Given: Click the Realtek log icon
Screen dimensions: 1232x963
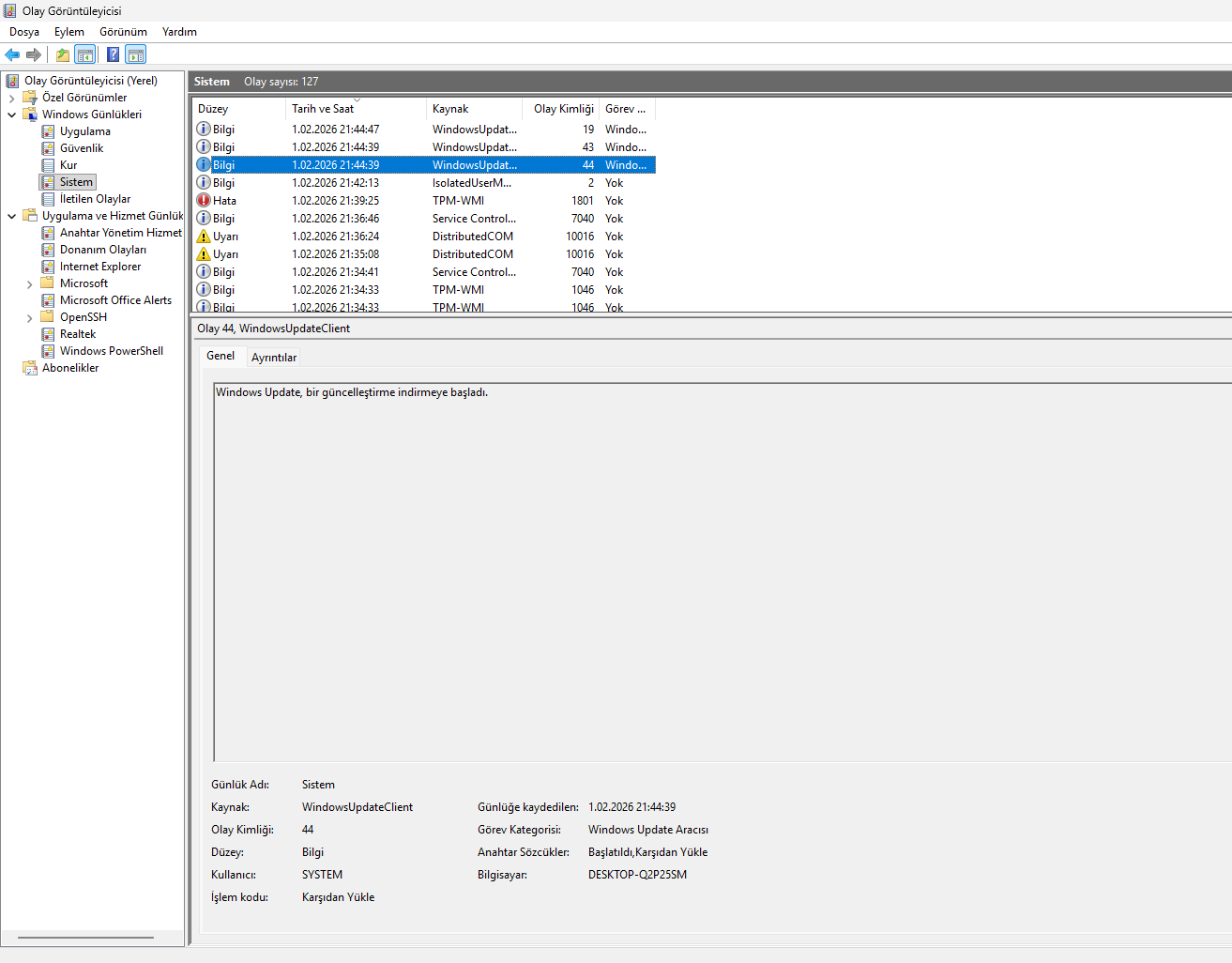Looking at the screenshot, I should (x=48, y=334).
